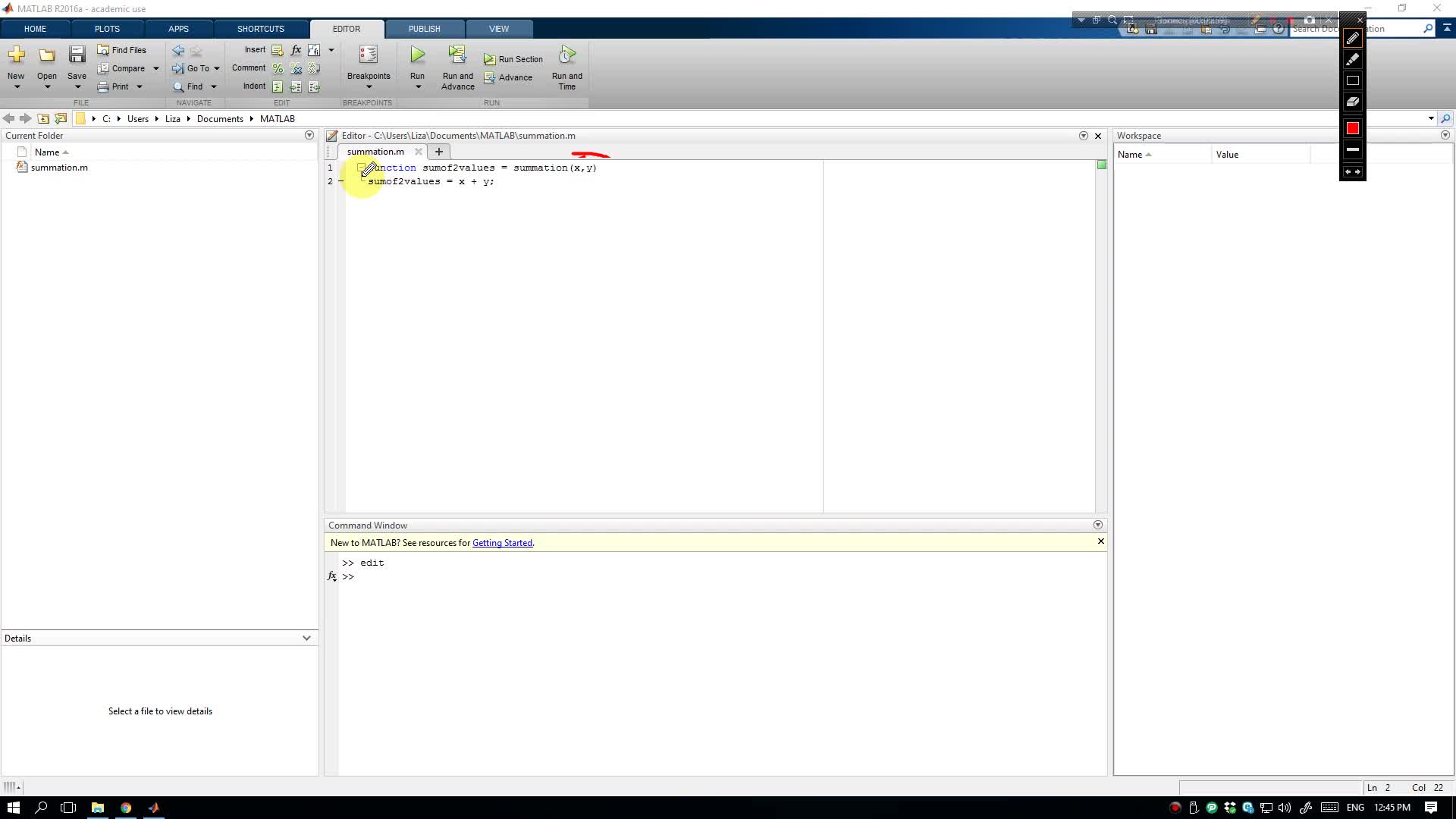Open the Editor panel actions menu
Viewport: 1456px width, 819px height.
pos(1083,136)
